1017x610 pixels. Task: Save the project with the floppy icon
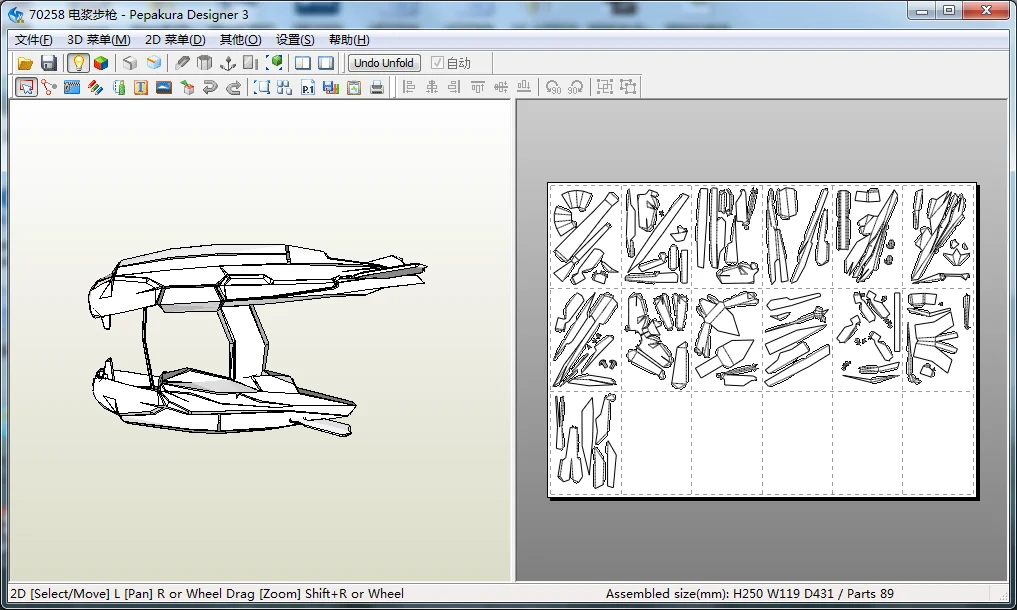[49, 63]
